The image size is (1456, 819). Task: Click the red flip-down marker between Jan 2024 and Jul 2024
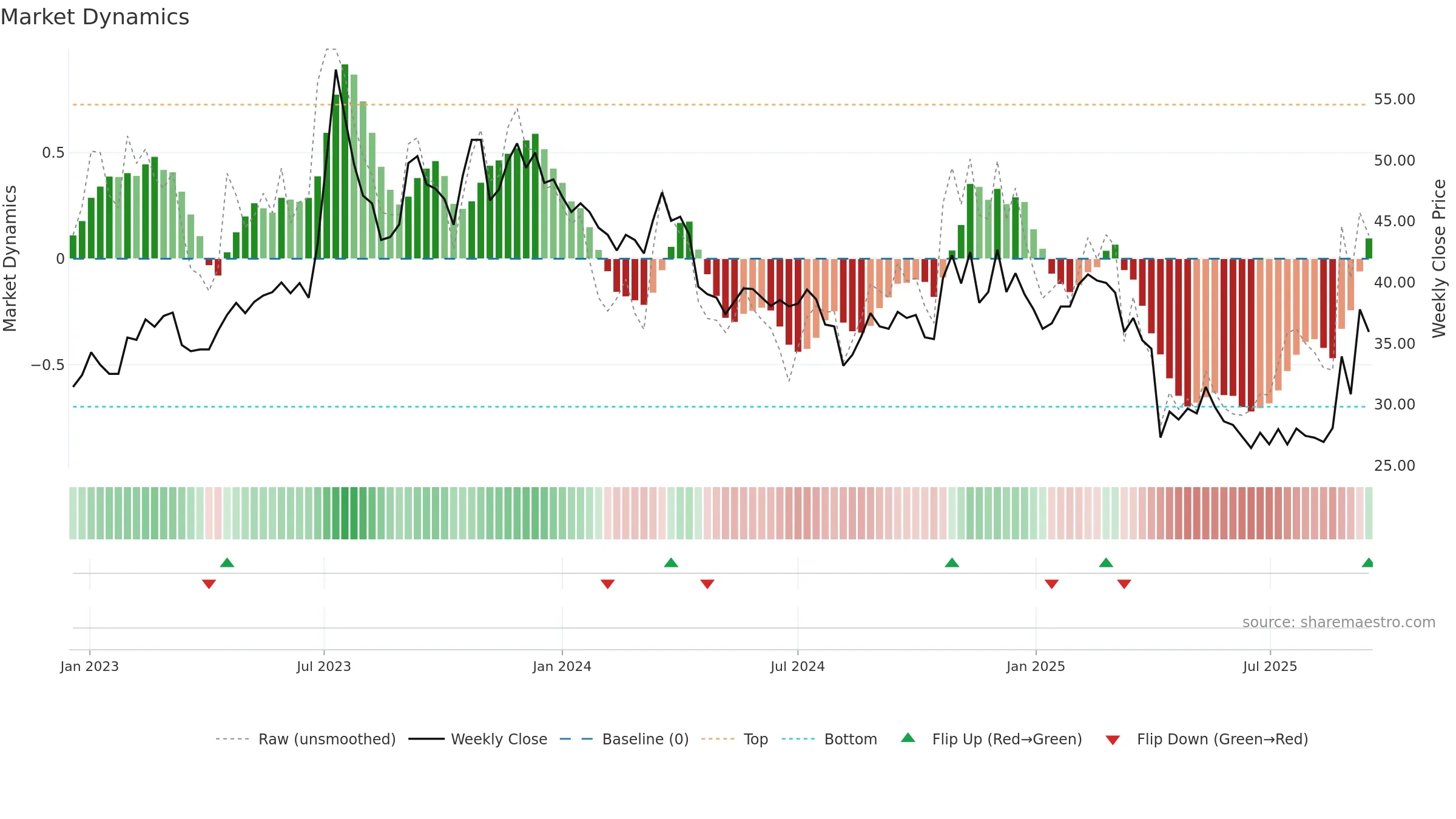tap(707, 584)
